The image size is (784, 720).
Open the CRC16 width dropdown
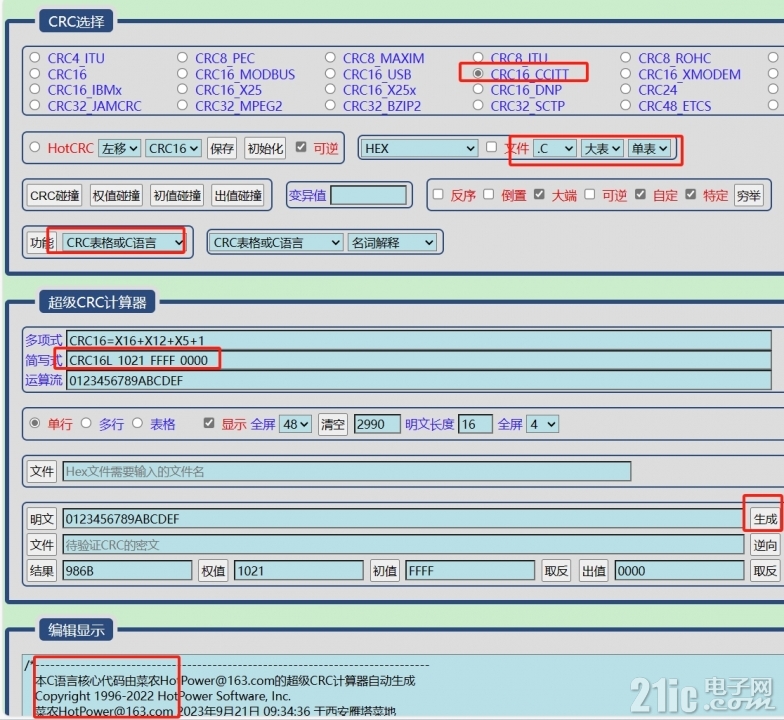174,148
